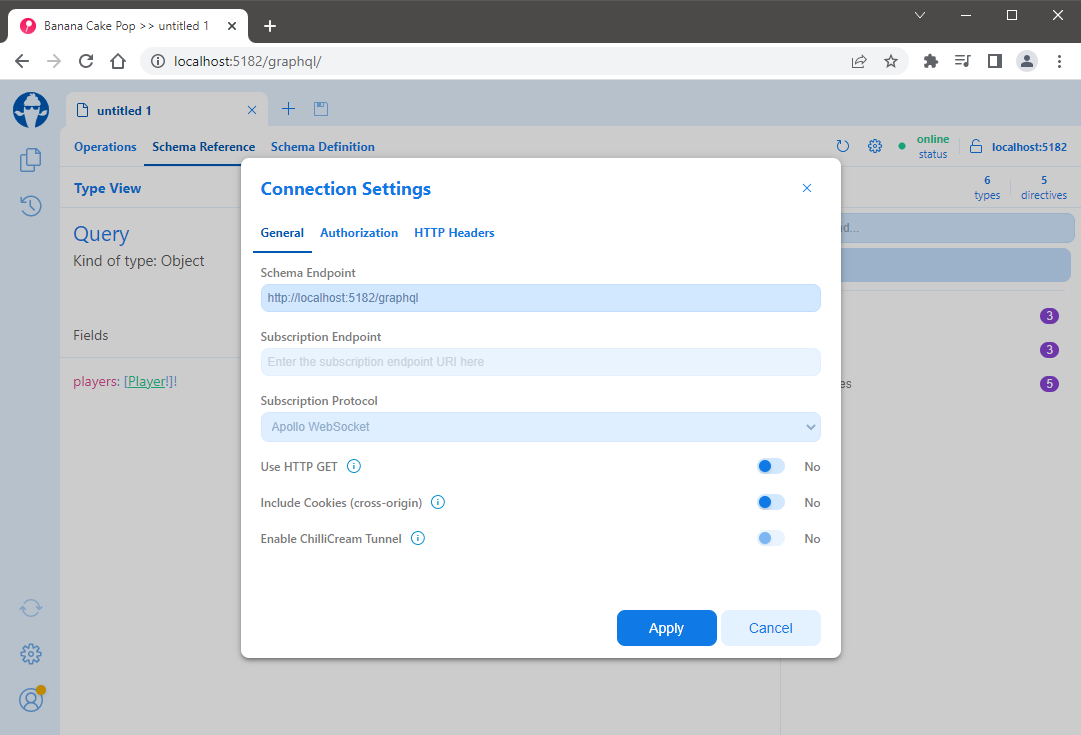
Task: Click the user account icon in sidebar
Action: pos(31,700)
